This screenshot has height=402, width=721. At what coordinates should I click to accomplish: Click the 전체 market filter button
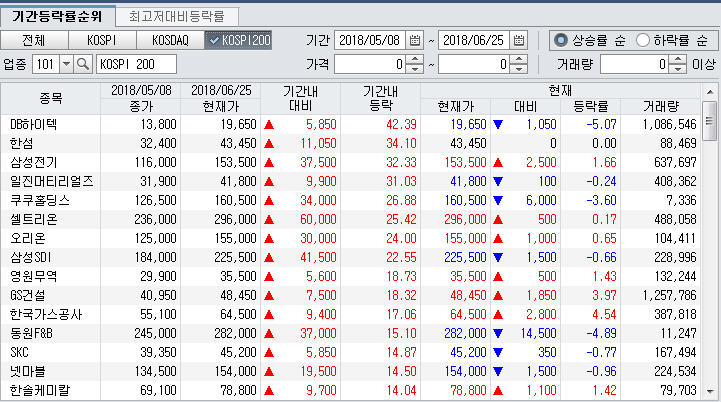click(33, 40)
